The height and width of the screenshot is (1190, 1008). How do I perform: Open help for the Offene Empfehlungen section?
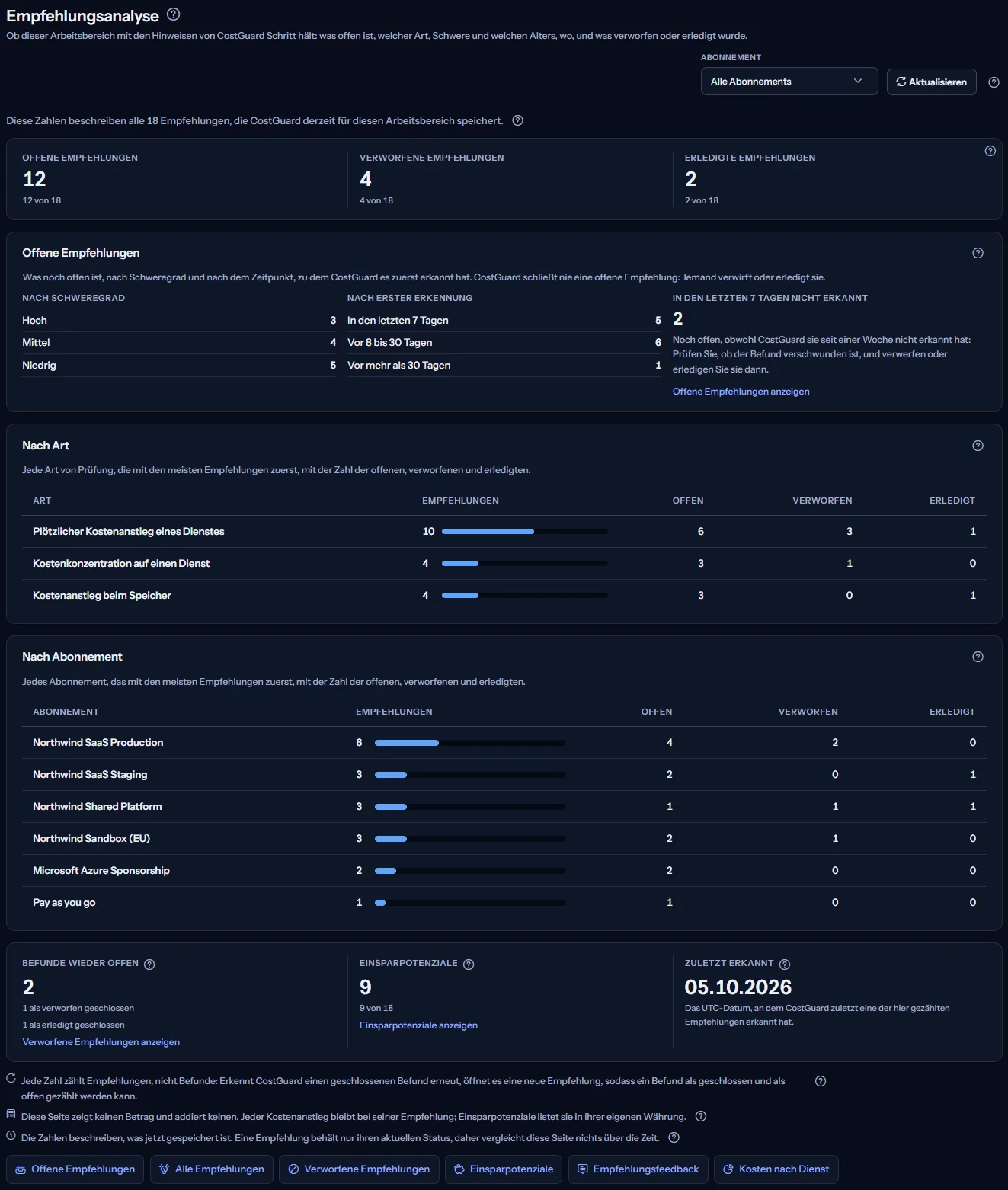pyautogui.click(x=978, y=253)
